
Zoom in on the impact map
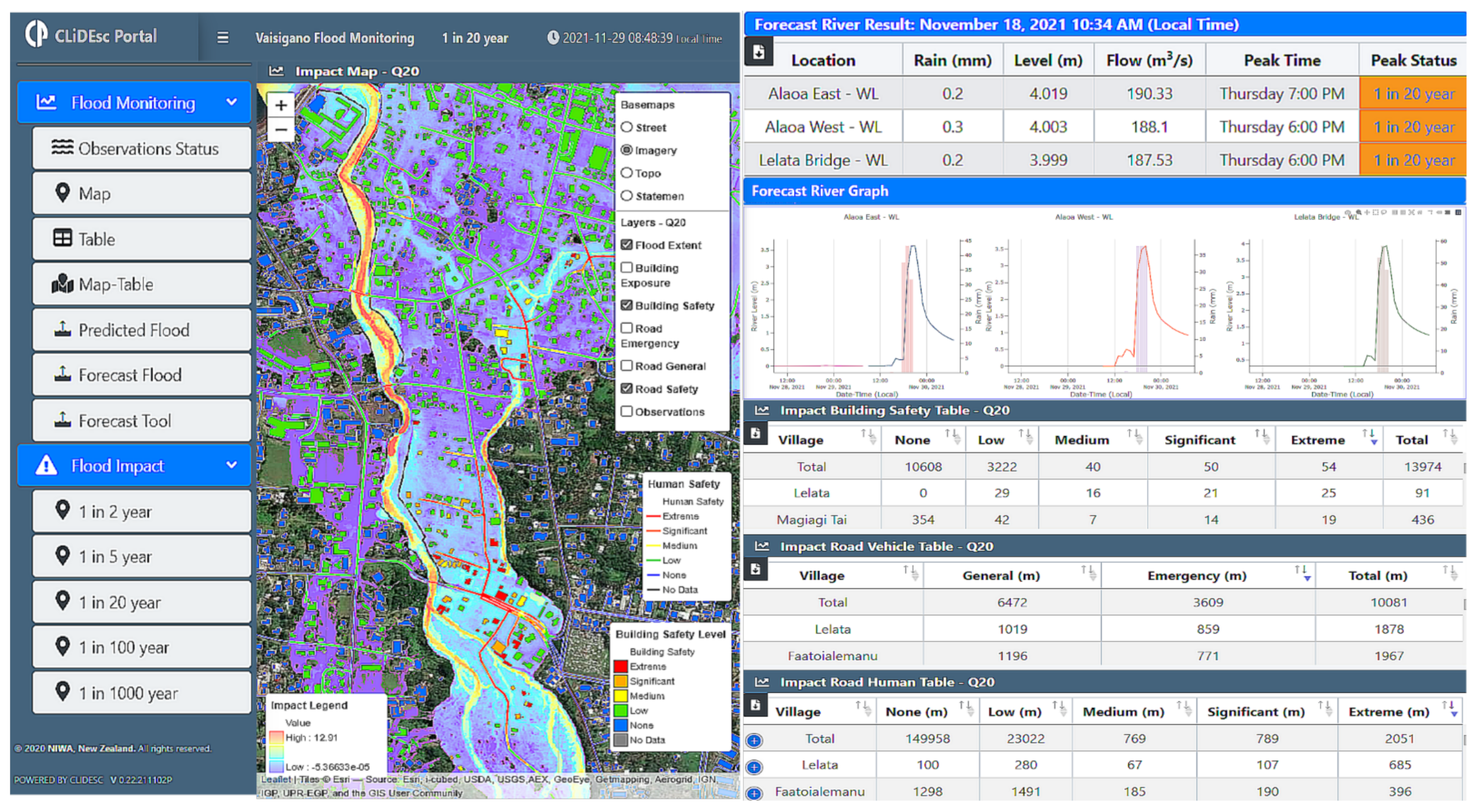click(281, 106)
